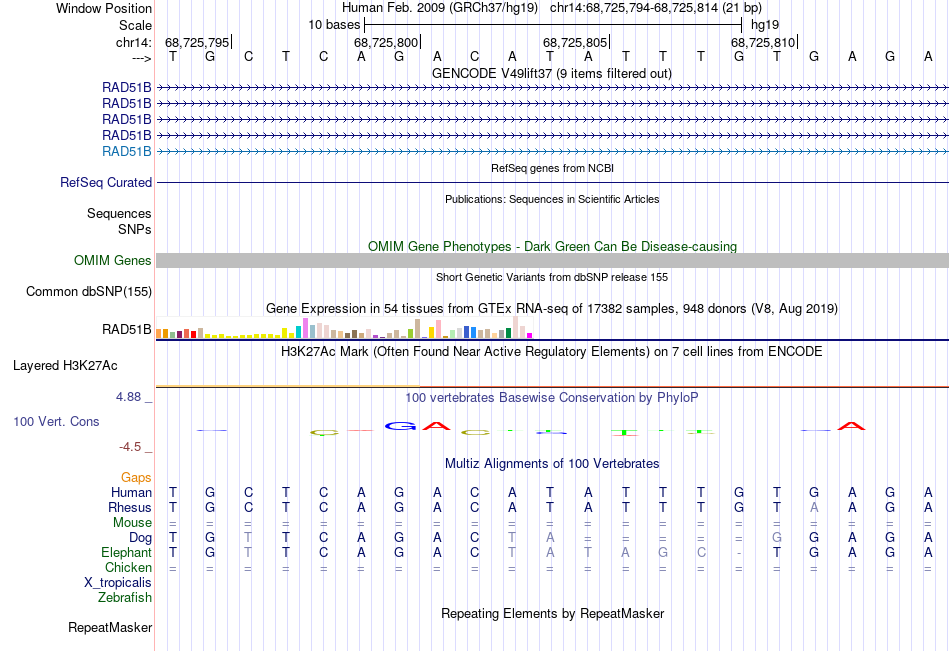The width and height of the screenshot is (950, 651).
Task: Select the Scale track label
Action: pos(135,25)
